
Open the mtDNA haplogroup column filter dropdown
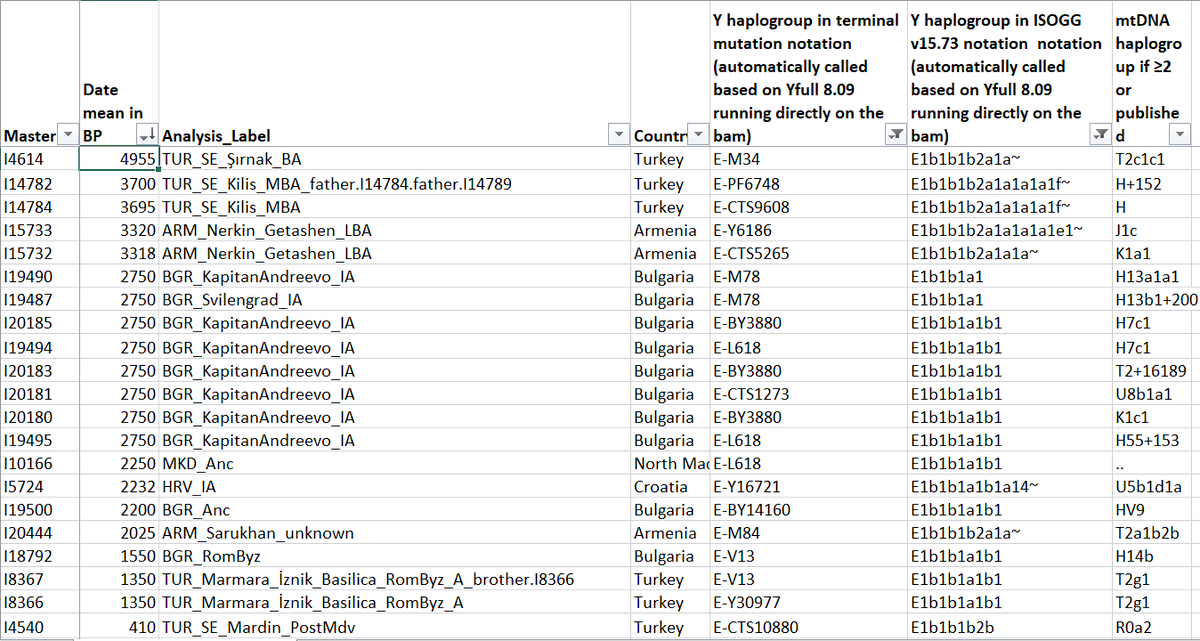1181,135
